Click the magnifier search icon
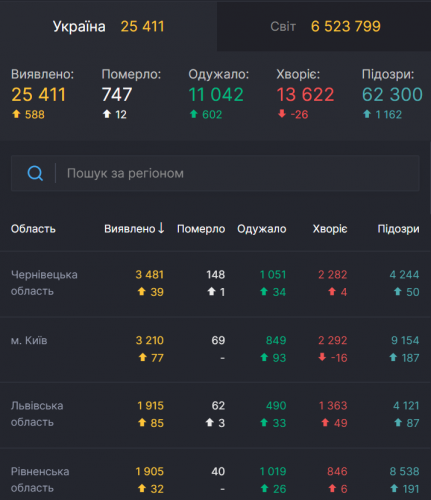This screenshot has width=431, height=500. (35, 173)
